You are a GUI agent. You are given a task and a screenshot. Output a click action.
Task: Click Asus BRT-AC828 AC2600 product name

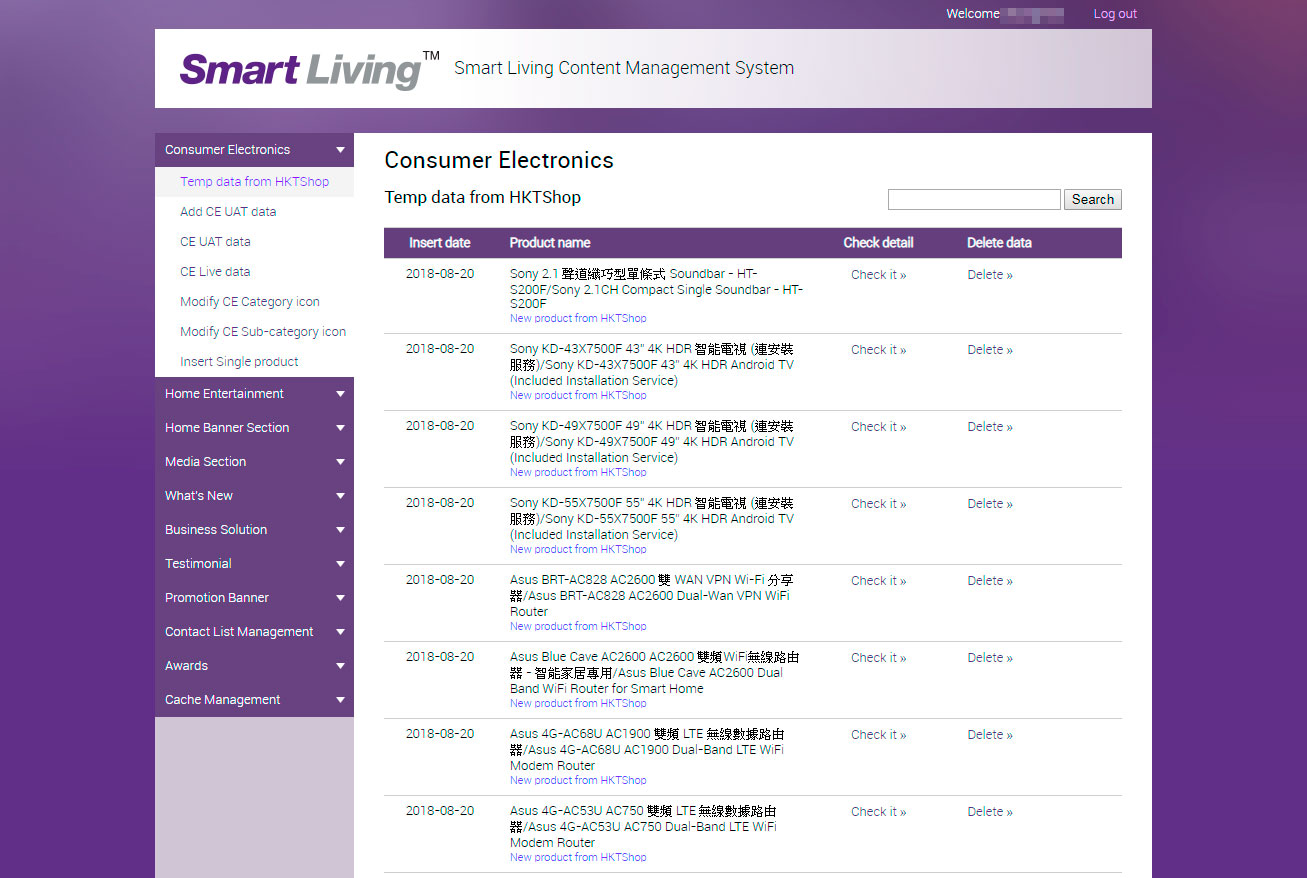click(652, 596)
